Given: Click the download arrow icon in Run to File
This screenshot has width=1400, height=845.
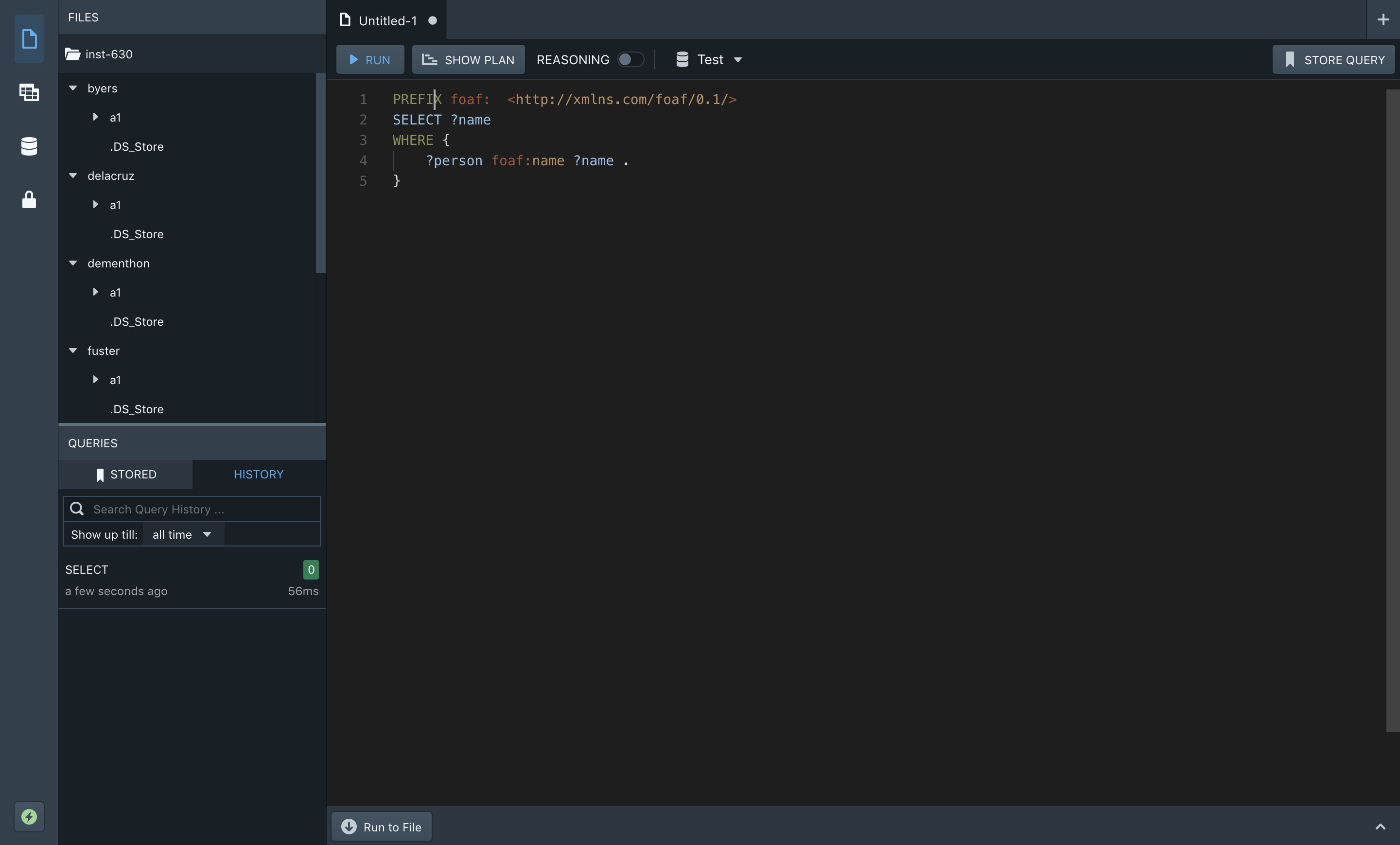Looking at the screenshot, I should point(349,826).
